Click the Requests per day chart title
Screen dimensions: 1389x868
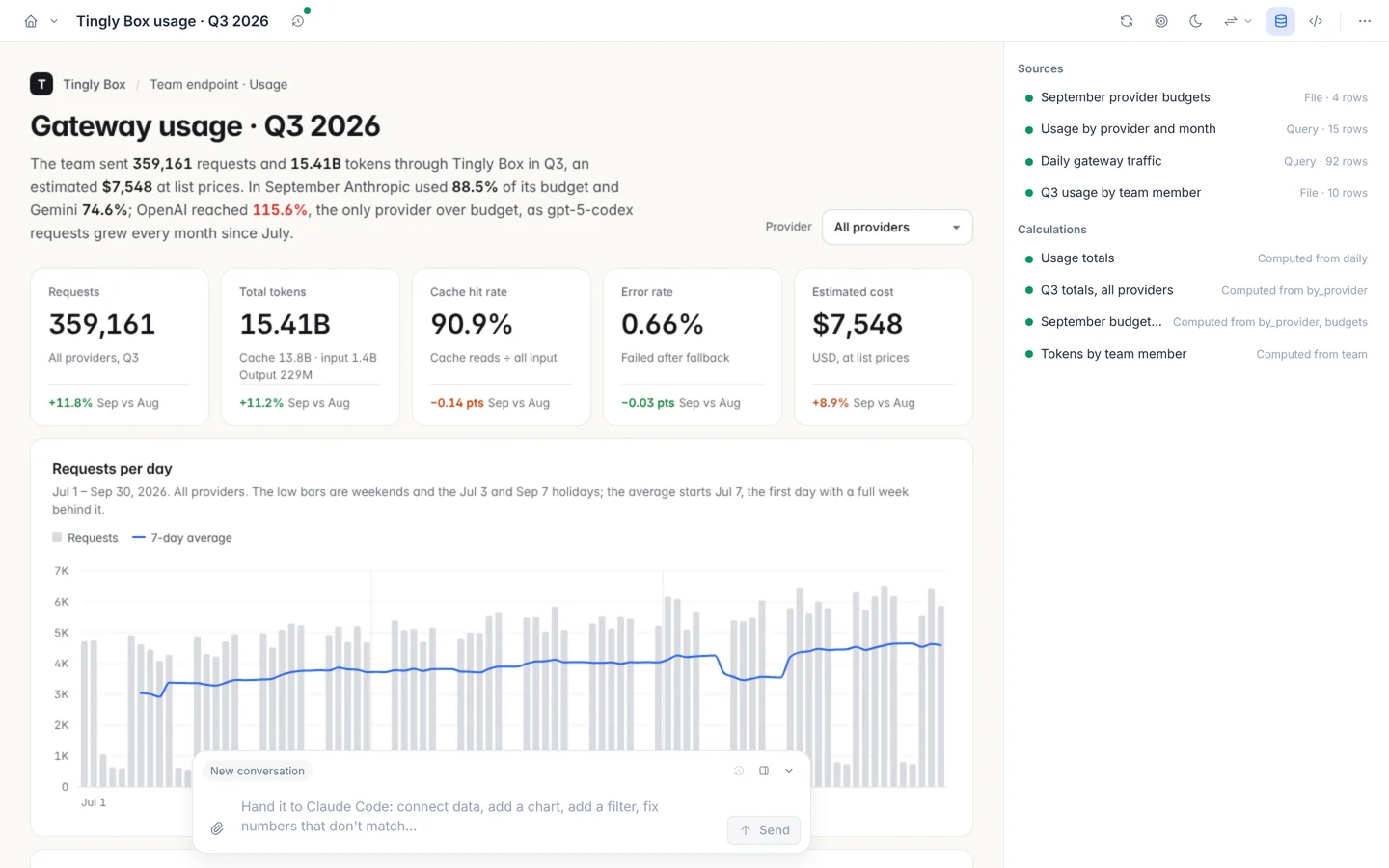112,469
